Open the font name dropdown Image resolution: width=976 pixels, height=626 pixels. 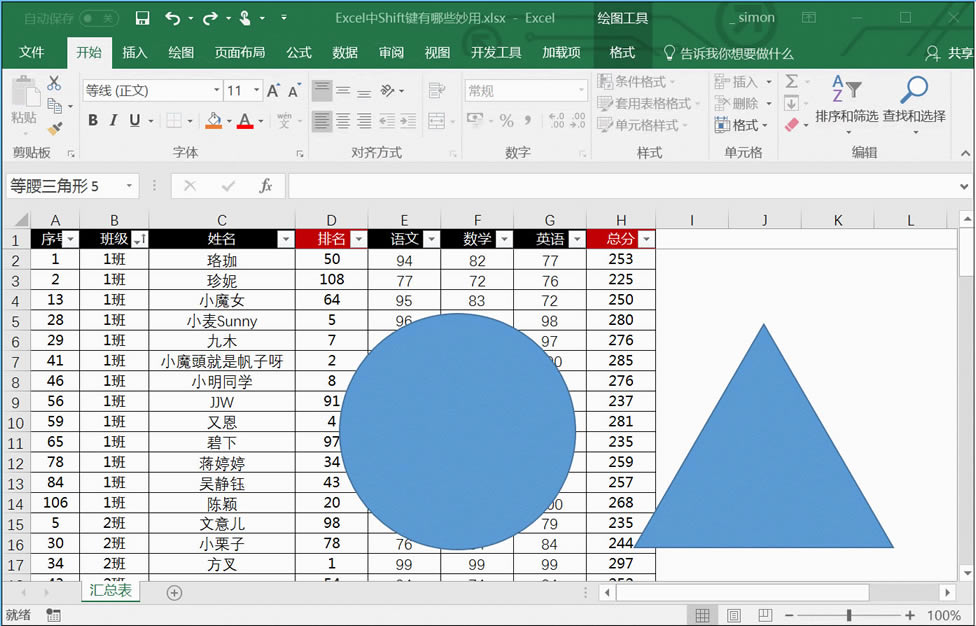(215, 91)
